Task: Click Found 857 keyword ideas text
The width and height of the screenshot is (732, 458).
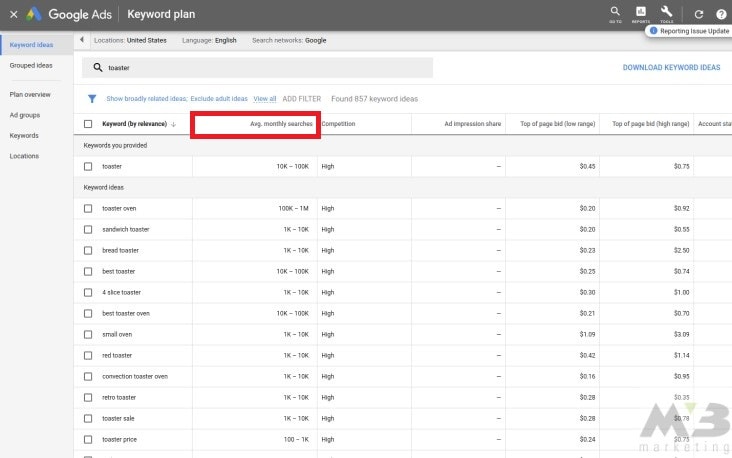Action: click(374, 99)
